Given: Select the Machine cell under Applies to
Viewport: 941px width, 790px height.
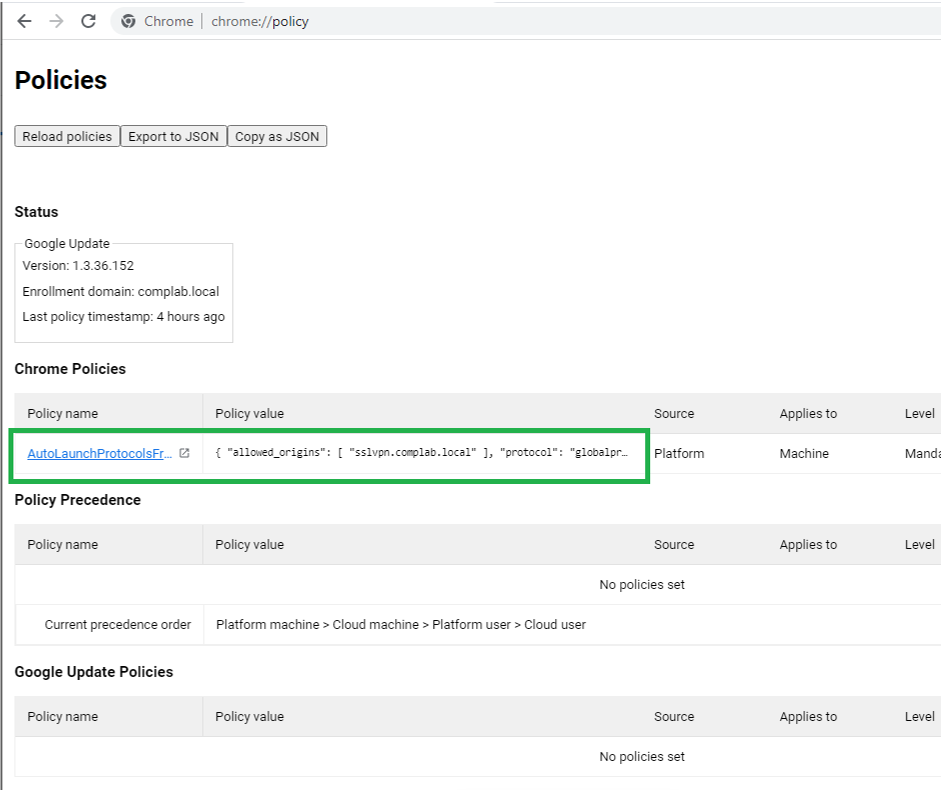Looking at the screenshot, I should 804,453.
